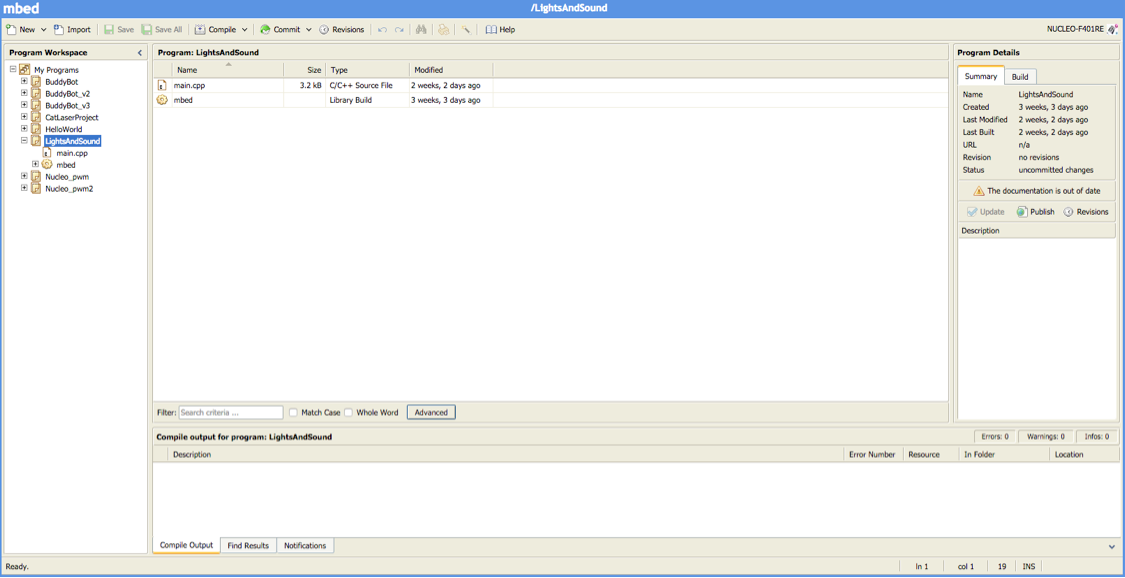Click the Import program icon

[59, 30]
